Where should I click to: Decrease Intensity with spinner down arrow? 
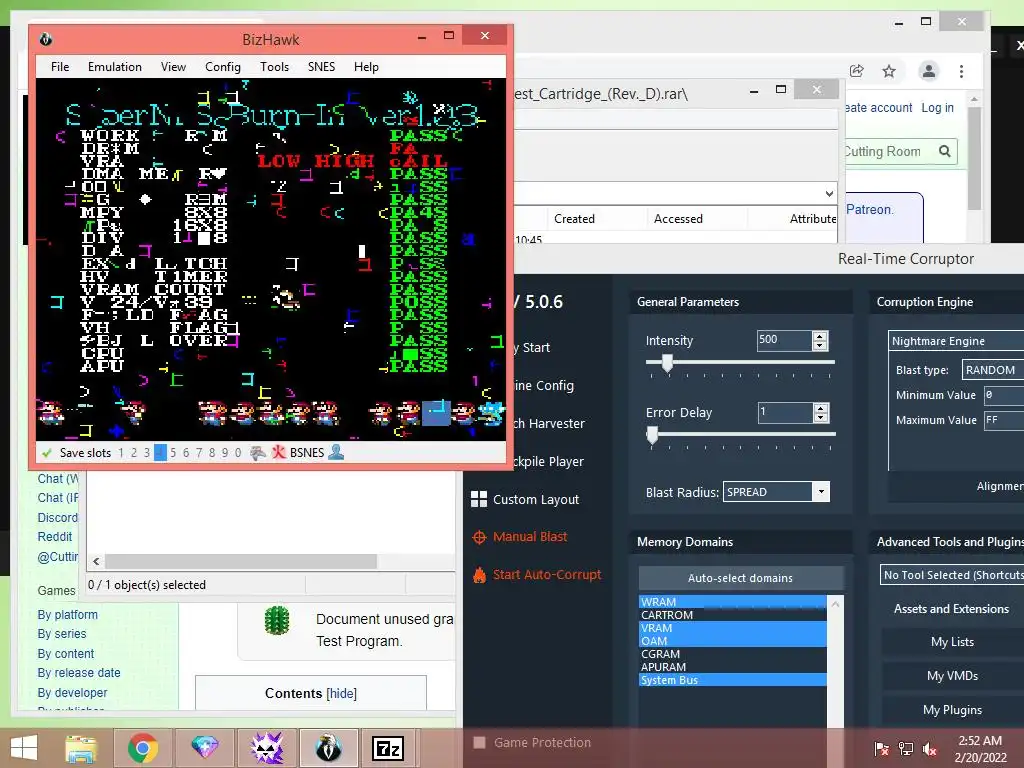(x=820, y=345)
